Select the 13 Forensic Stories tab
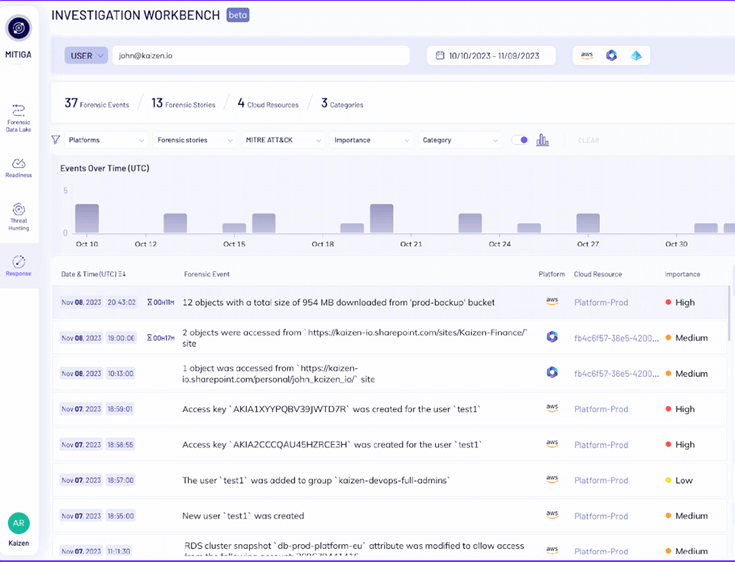 click(x=184, y=103)
